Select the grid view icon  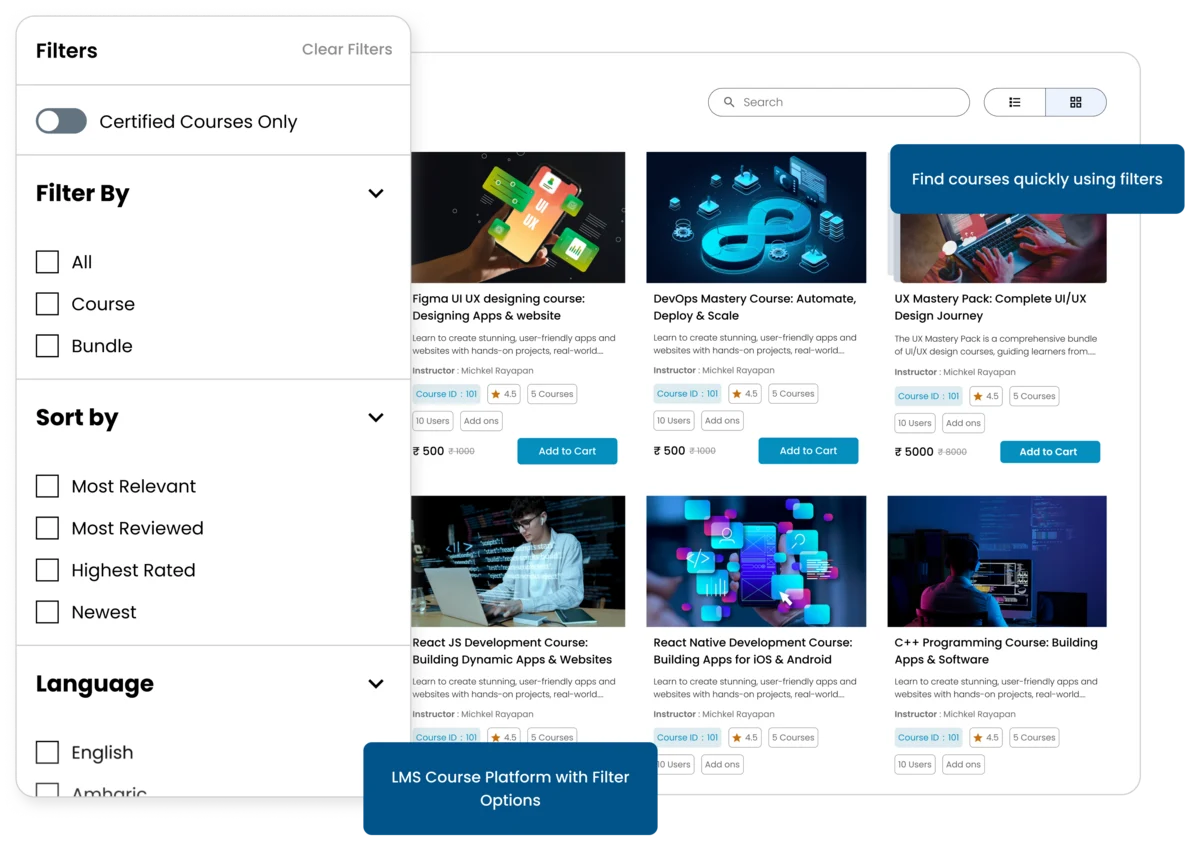1075,102
